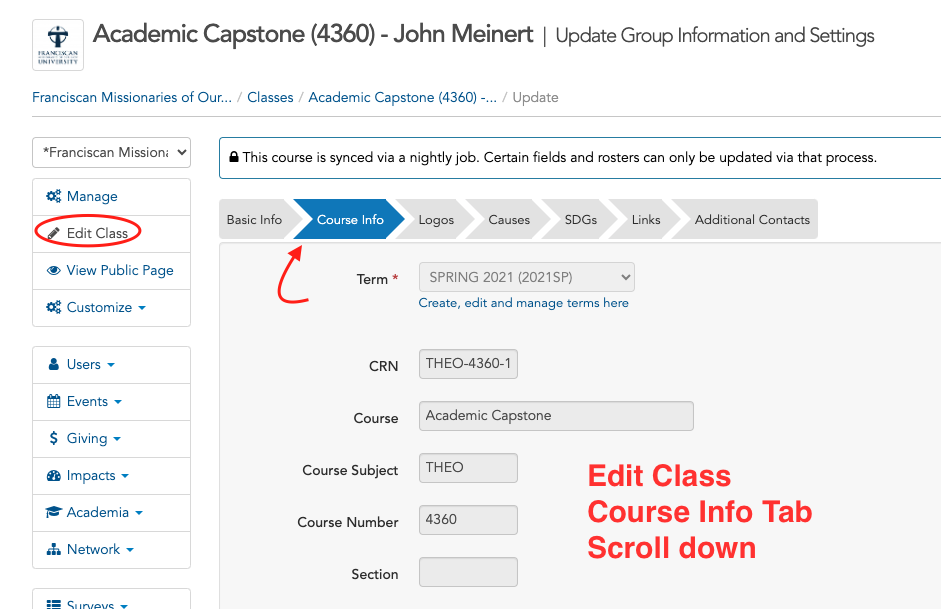Screen dimensions: 941x609
Task: Click the 'Section' field label
Action: 374,575
